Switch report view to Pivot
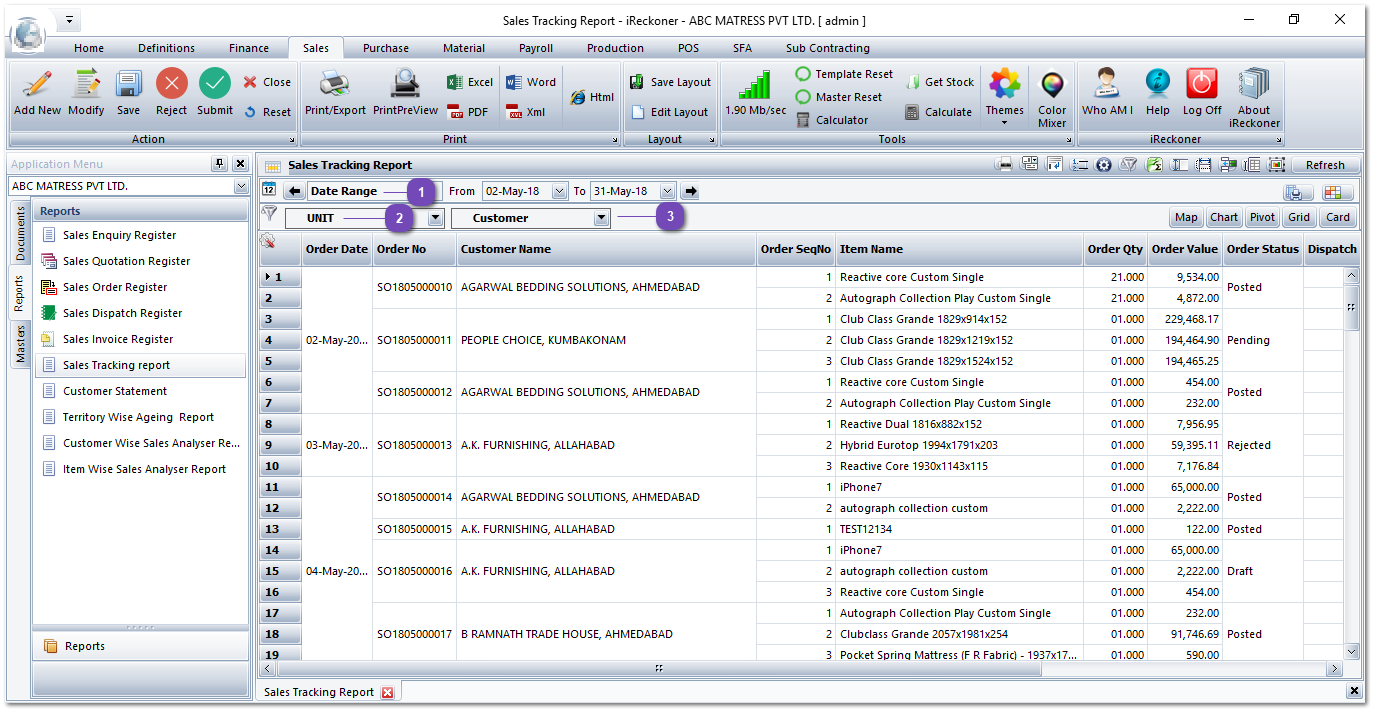 point(1261,216)
